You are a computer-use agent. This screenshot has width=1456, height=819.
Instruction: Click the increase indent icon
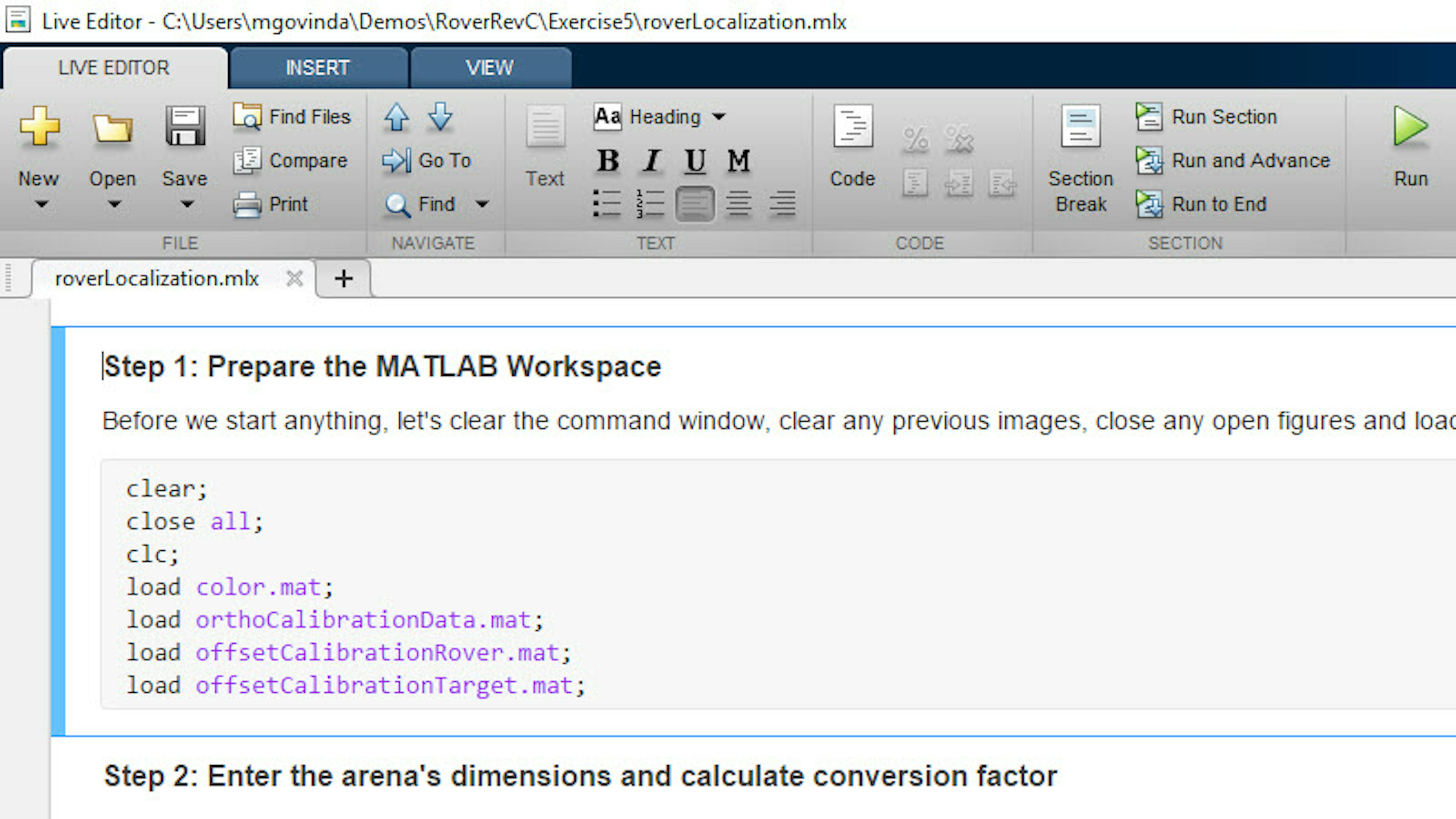coord(959,183)
